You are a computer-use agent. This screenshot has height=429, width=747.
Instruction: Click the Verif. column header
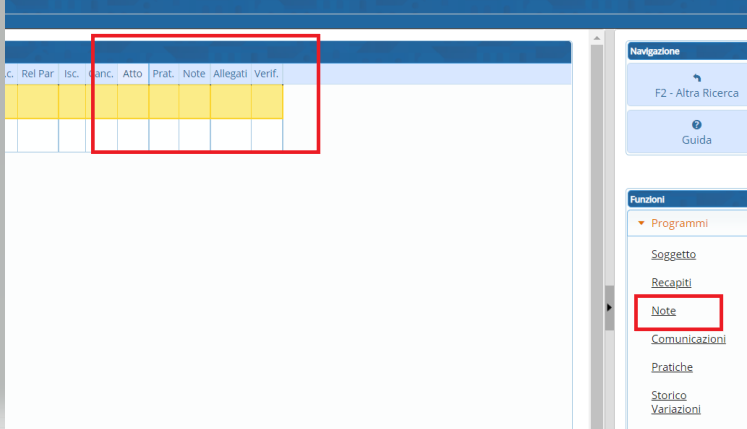click(266, 73)
